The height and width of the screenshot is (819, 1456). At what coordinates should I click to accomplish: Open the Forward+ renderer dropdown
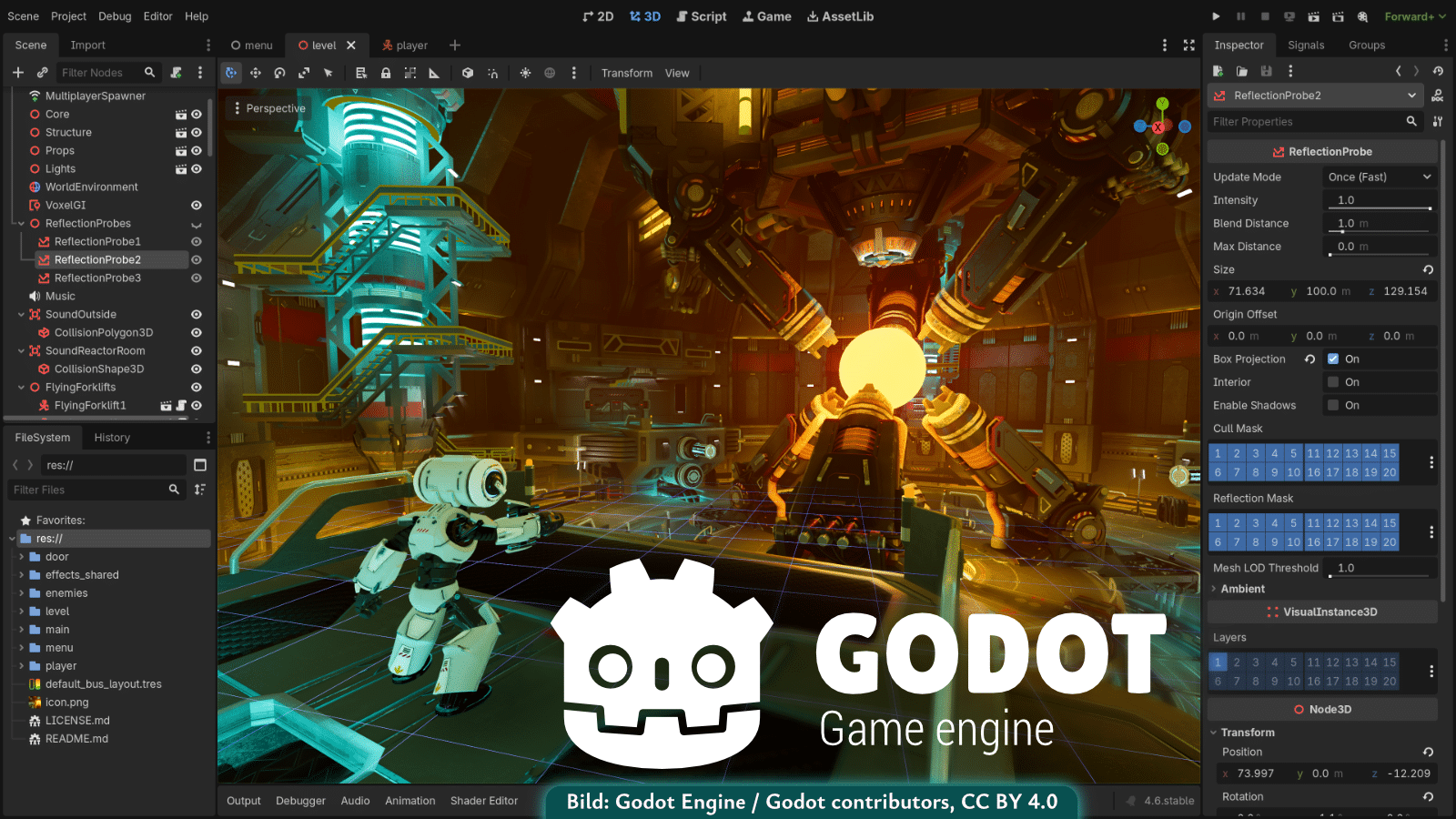[x=1415, y=16]
